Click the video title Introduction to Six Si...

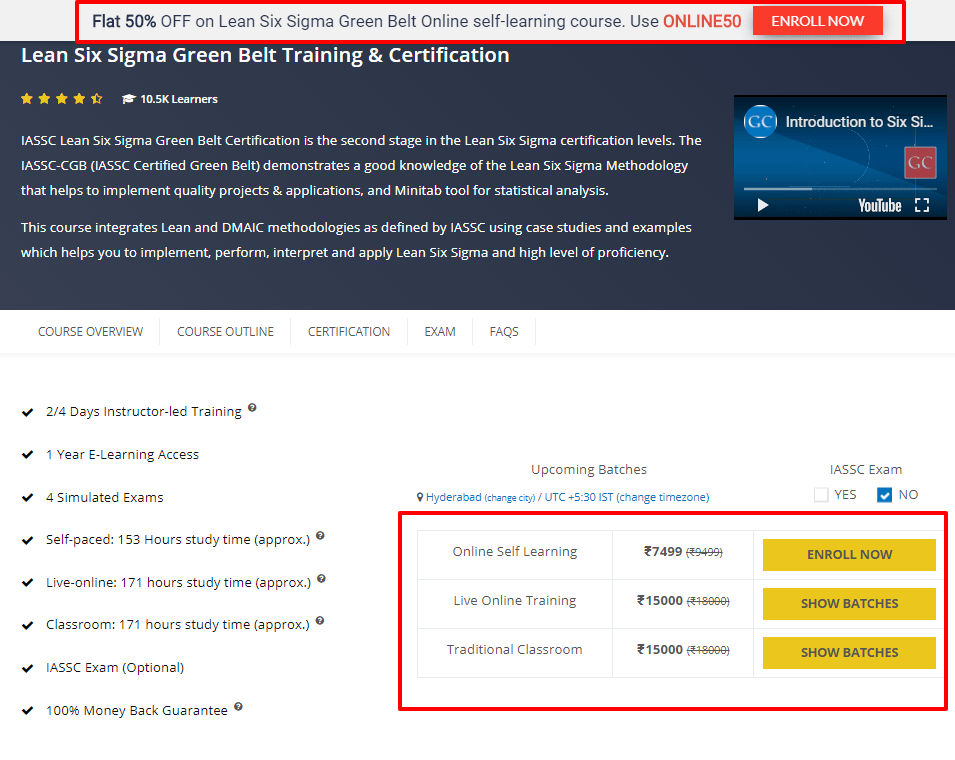[859, 122]
